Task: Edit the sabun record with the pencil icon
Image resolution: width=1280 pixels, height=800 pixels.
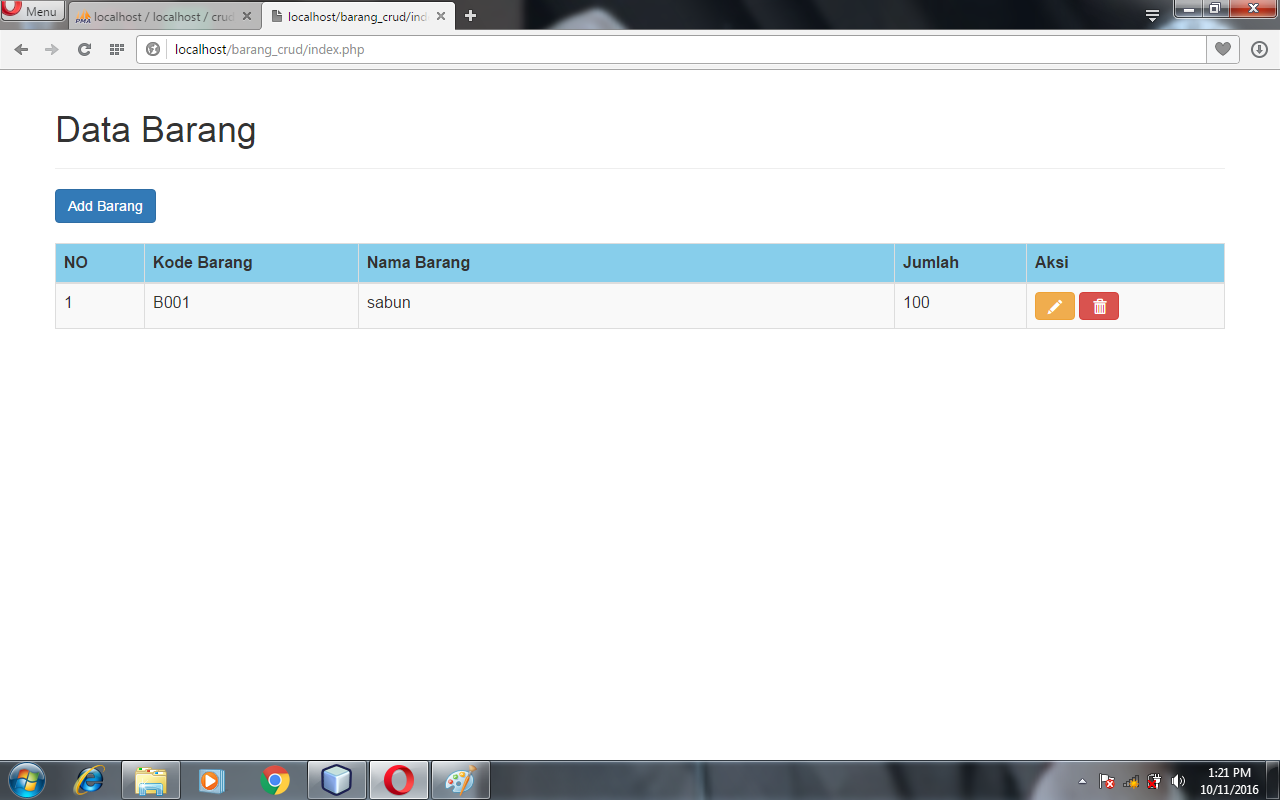Action: click(1054, 305)
